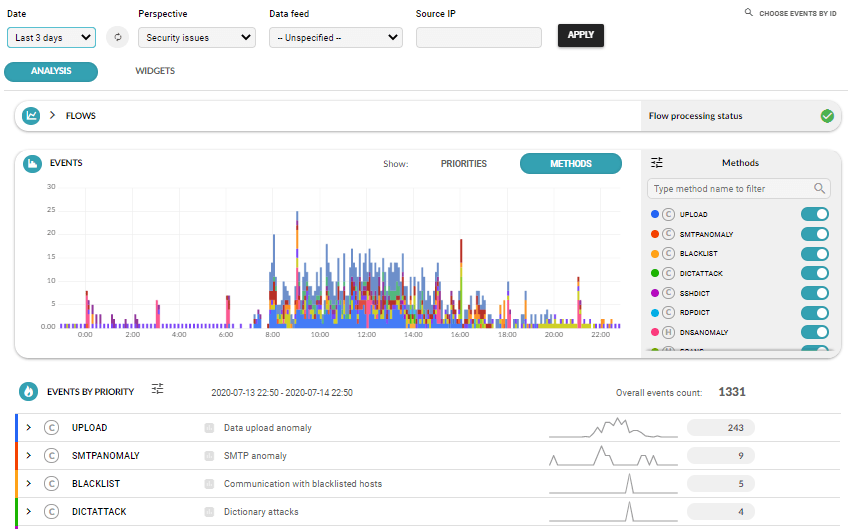The height and width of the screenshot is (529, 848).
Task: Click the red SMTPANOMALY legend color dot
Action: click(655, 234)
